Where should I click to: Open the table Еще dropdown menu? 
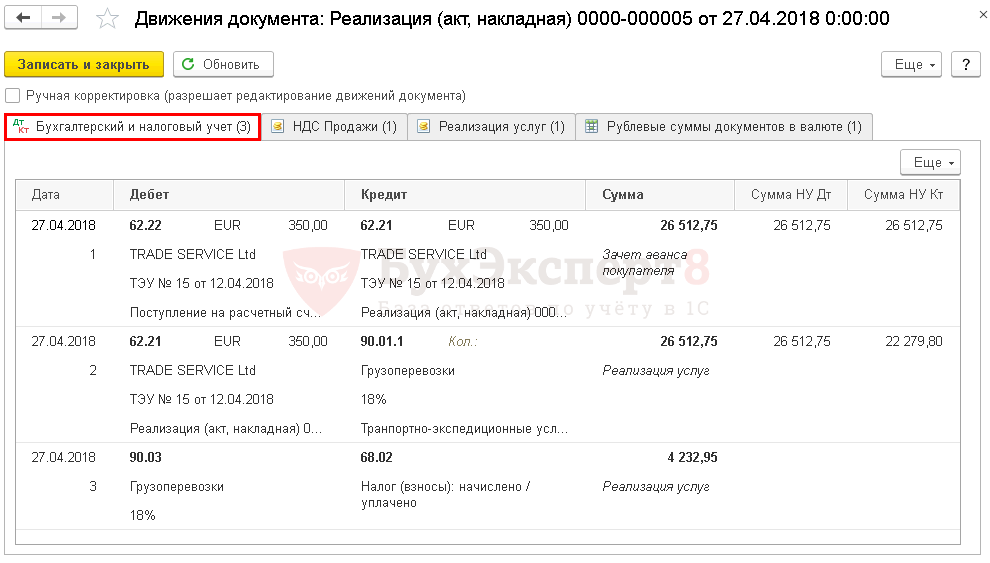coord(930,162)
